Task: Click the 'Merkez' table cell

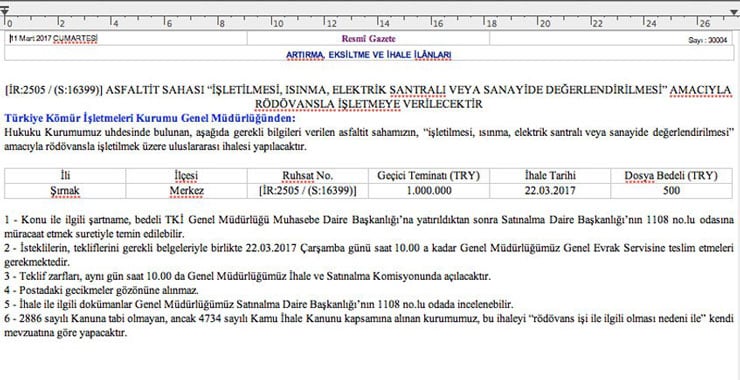Action: (x=186, y=191)
